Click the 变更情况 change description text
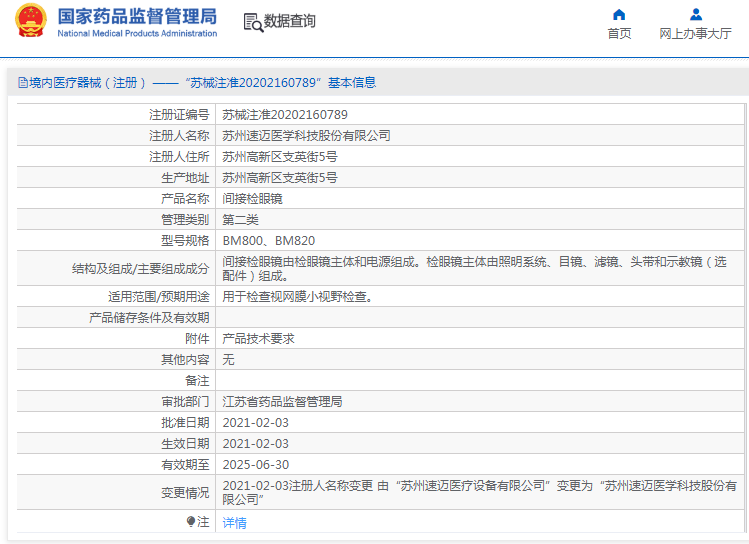 pos(480,492)
